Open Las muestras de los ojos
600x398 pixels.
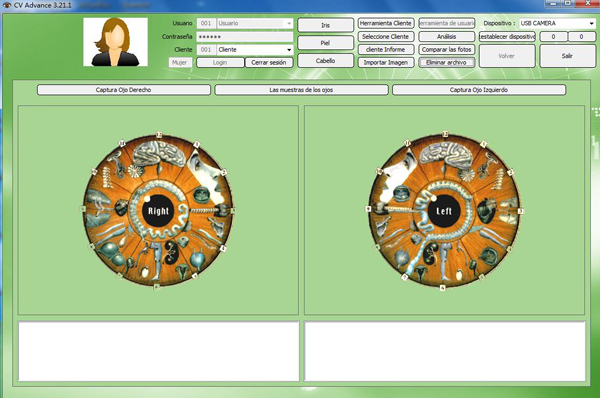click(x=301, y=90)
